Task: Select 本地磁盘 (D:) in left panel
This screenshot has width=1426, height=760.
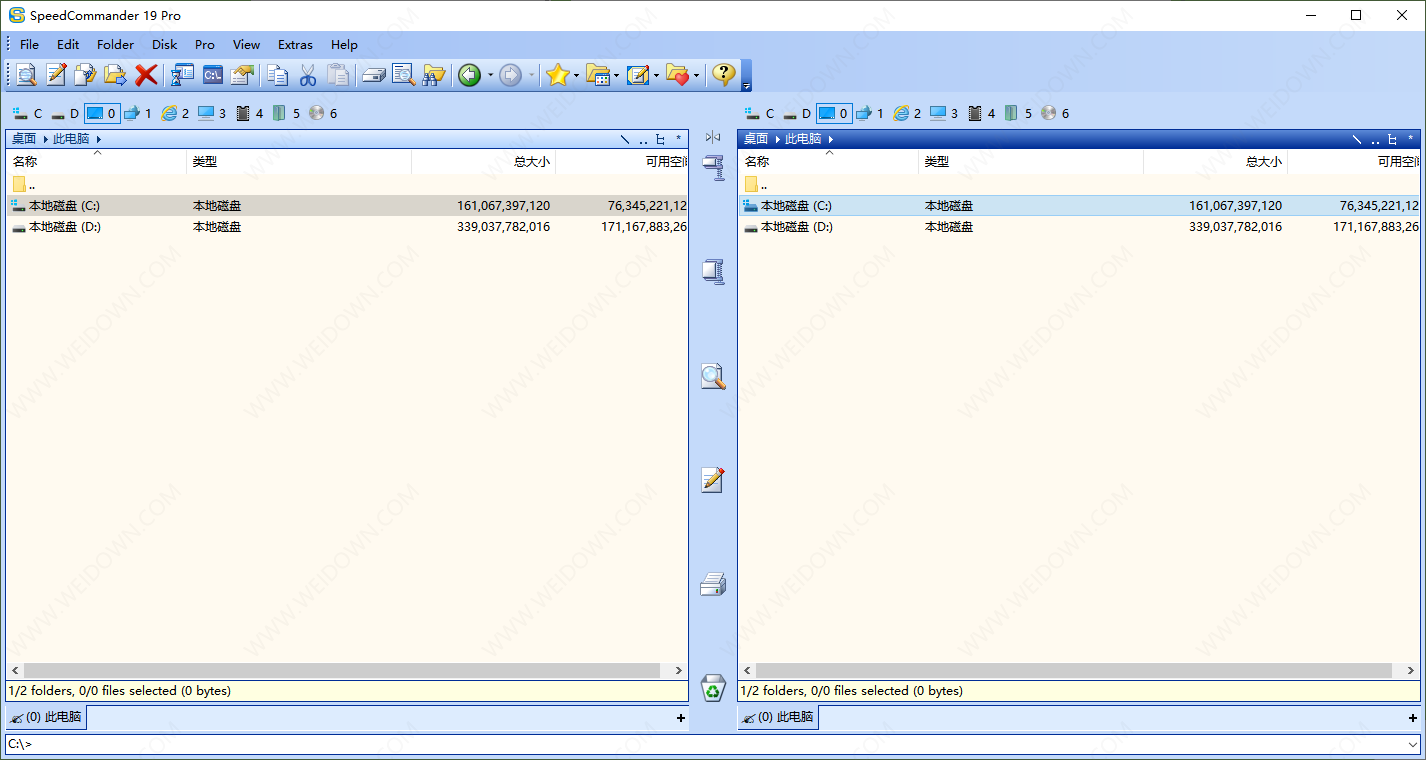Action: point(347,227)
